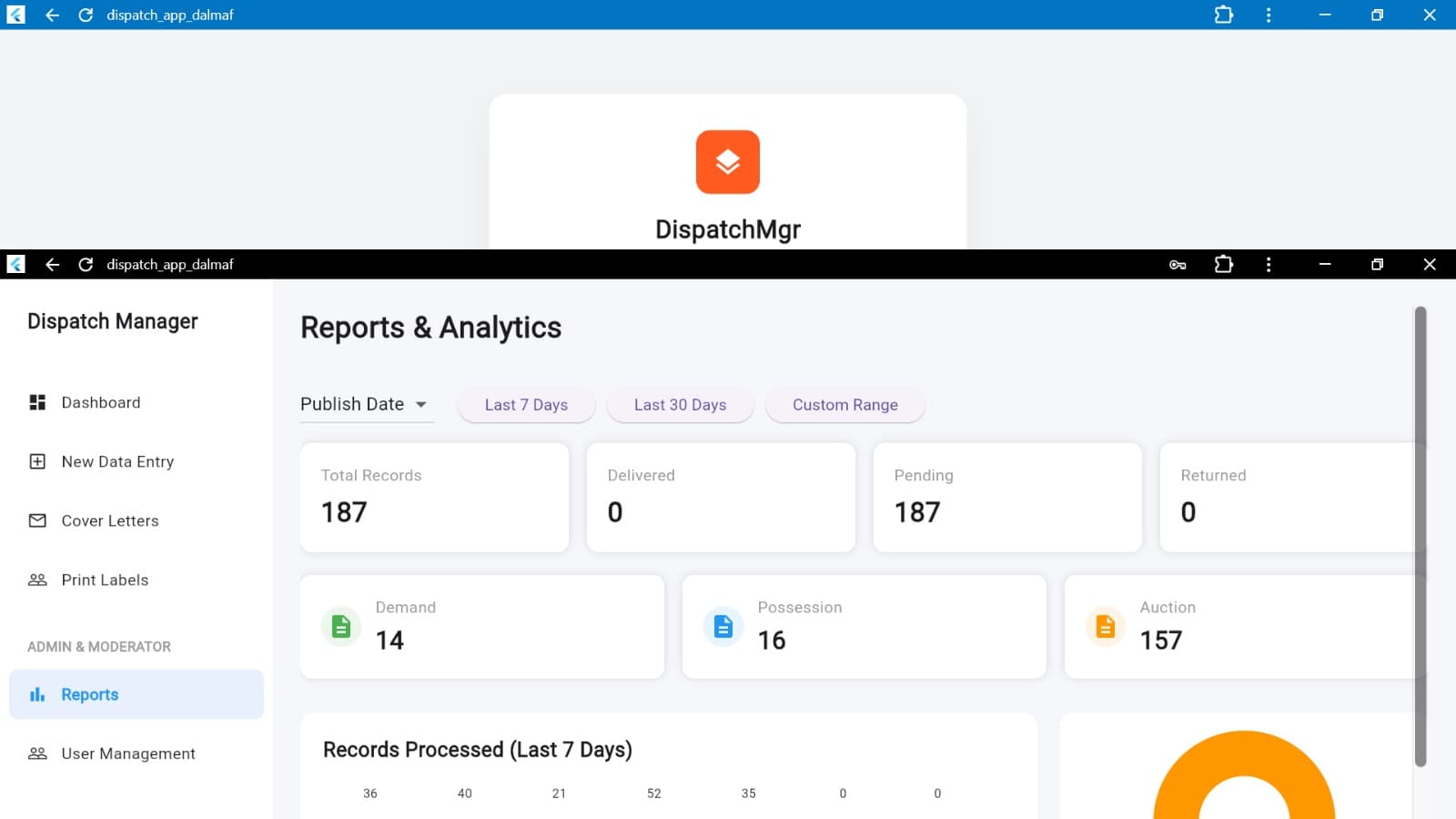
Task: Click the Dispatch Manager sidebar title
Action: [113, 321]
